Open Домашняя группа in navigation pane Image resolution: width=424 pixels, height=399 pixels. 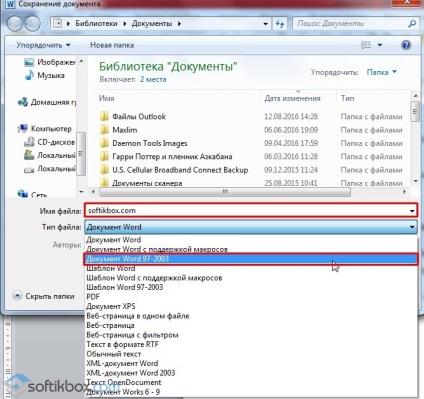47,102
